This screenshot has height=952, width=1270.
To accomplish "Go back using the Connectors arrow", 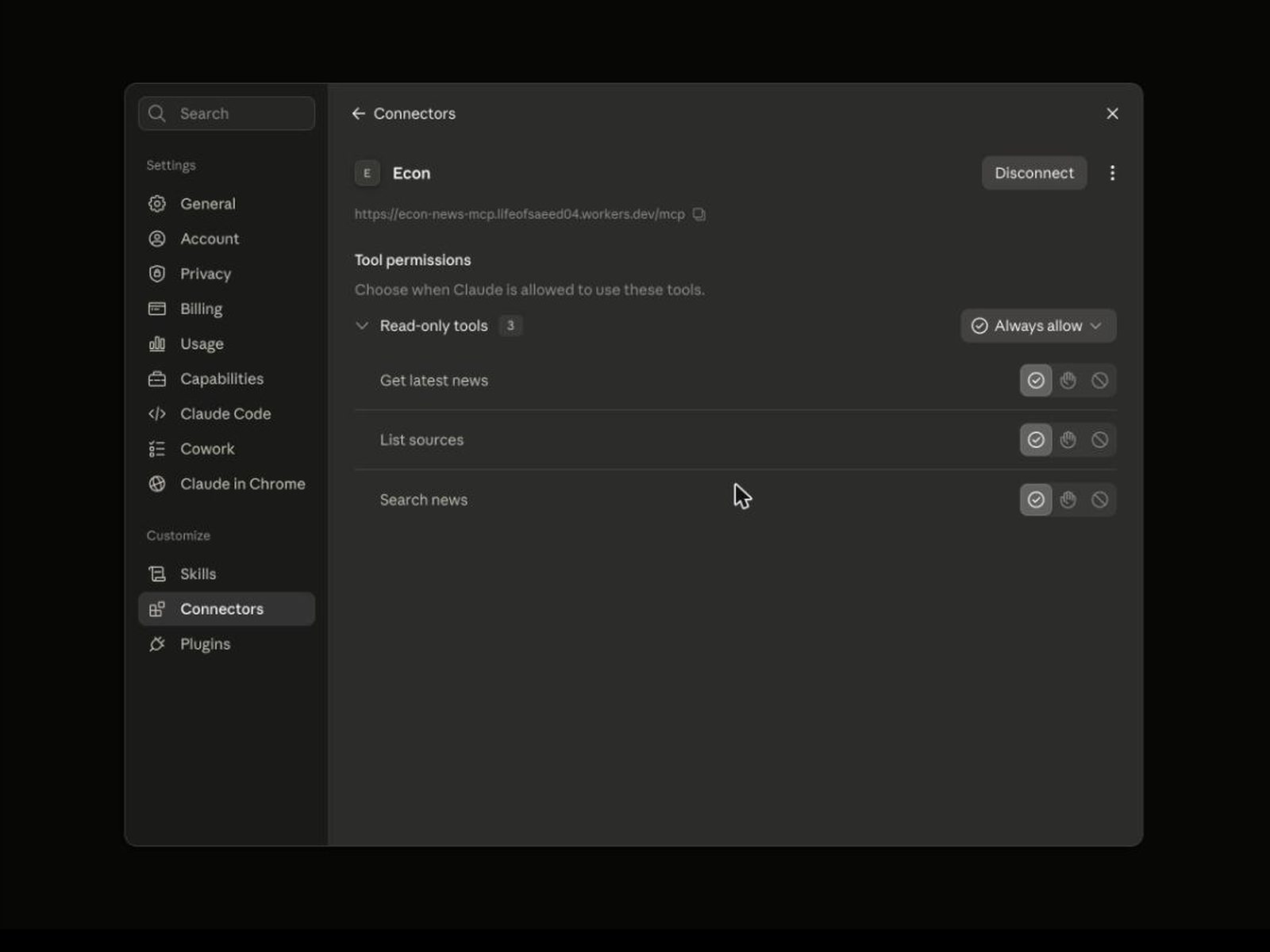I will (359, 113).
